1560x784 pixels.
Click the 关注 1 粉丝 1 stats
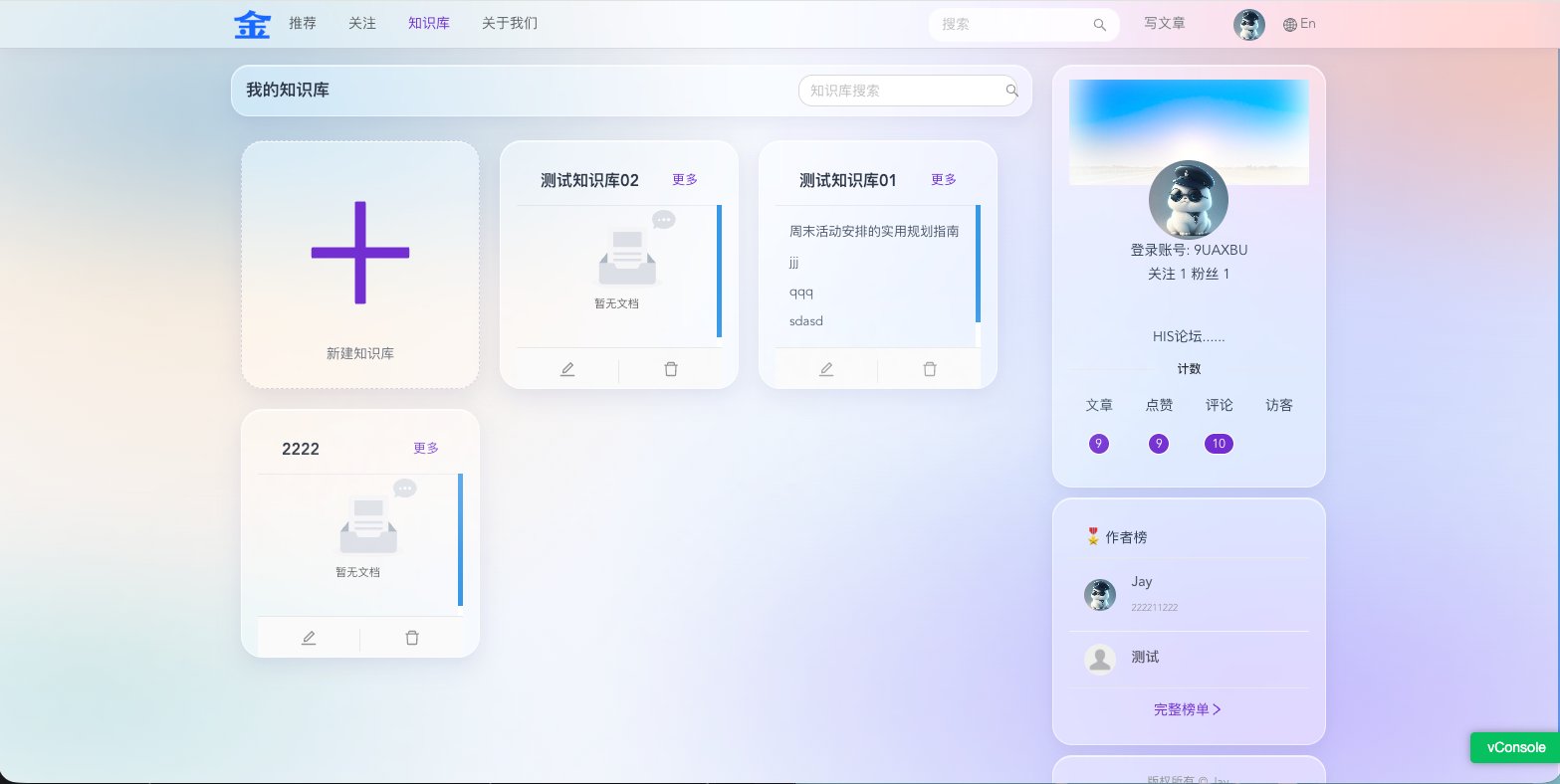[x=1189, y=274]
